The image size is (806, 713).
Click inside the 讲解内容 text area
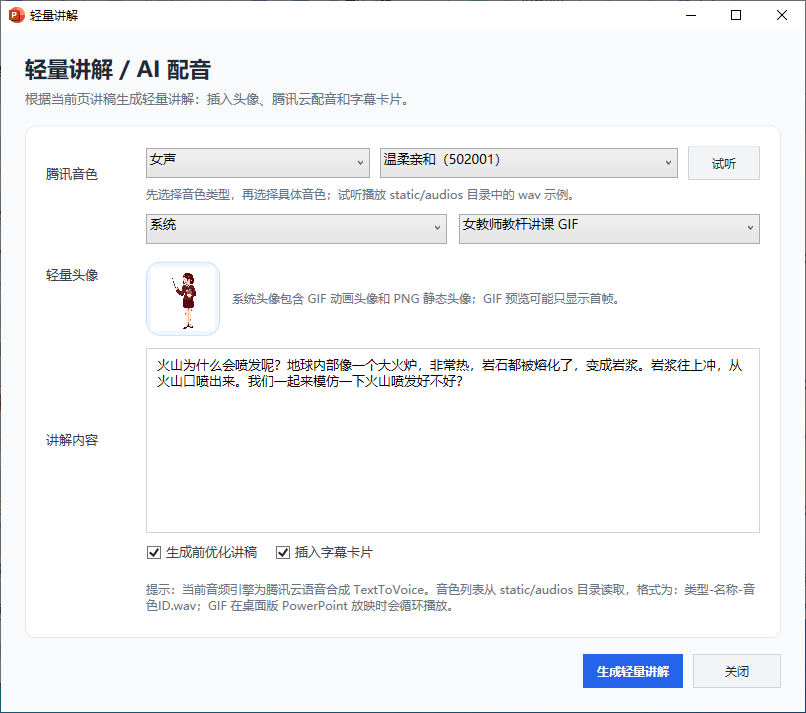click(x=453, y=441)
